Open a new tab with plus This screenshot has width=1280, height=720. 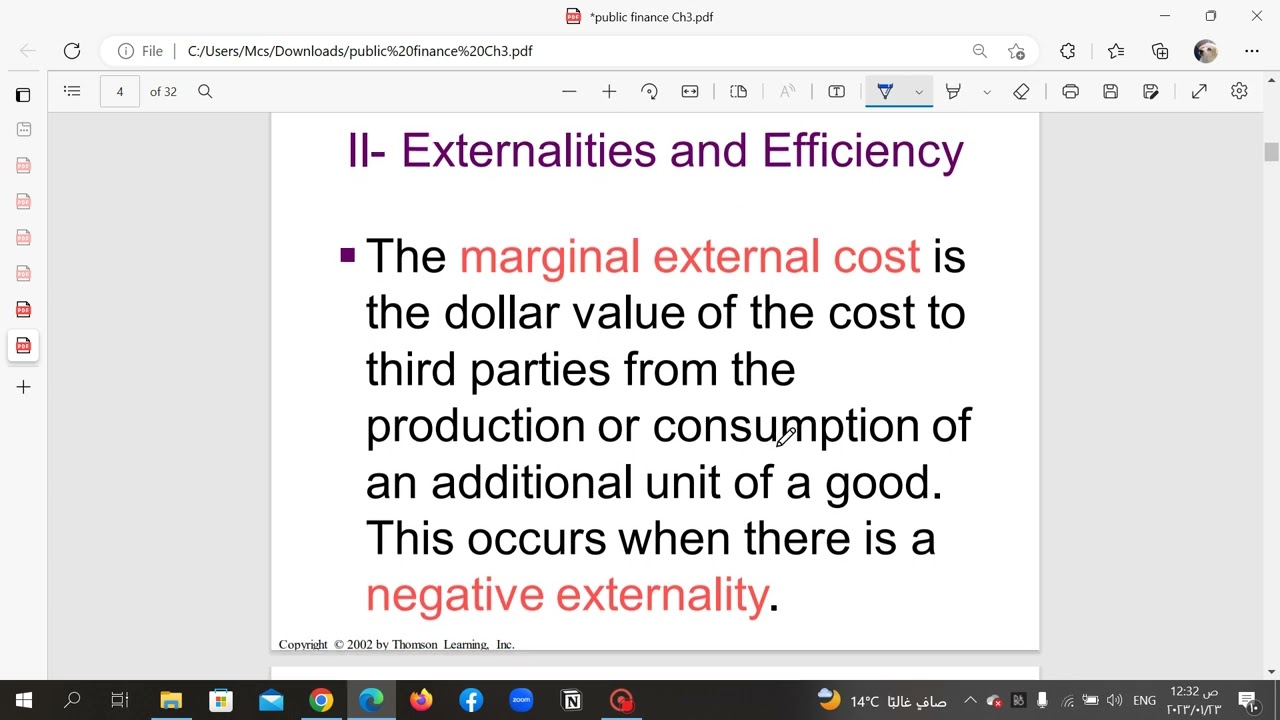coord(23,387)
